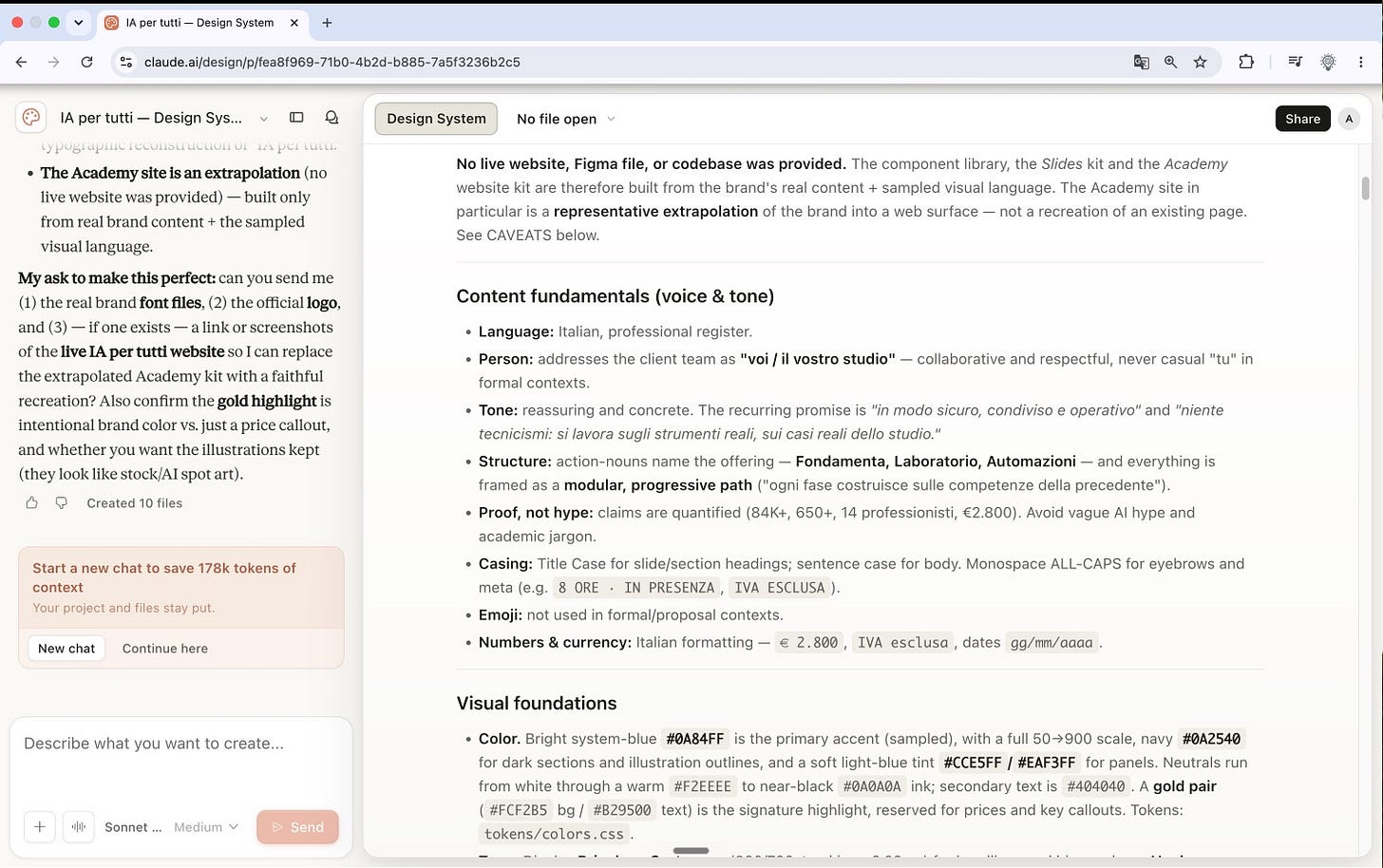The width and height of the screenshot is (1383, 868).
Task: Click the #0A0A0A ink color code
Action: (870, 786)
